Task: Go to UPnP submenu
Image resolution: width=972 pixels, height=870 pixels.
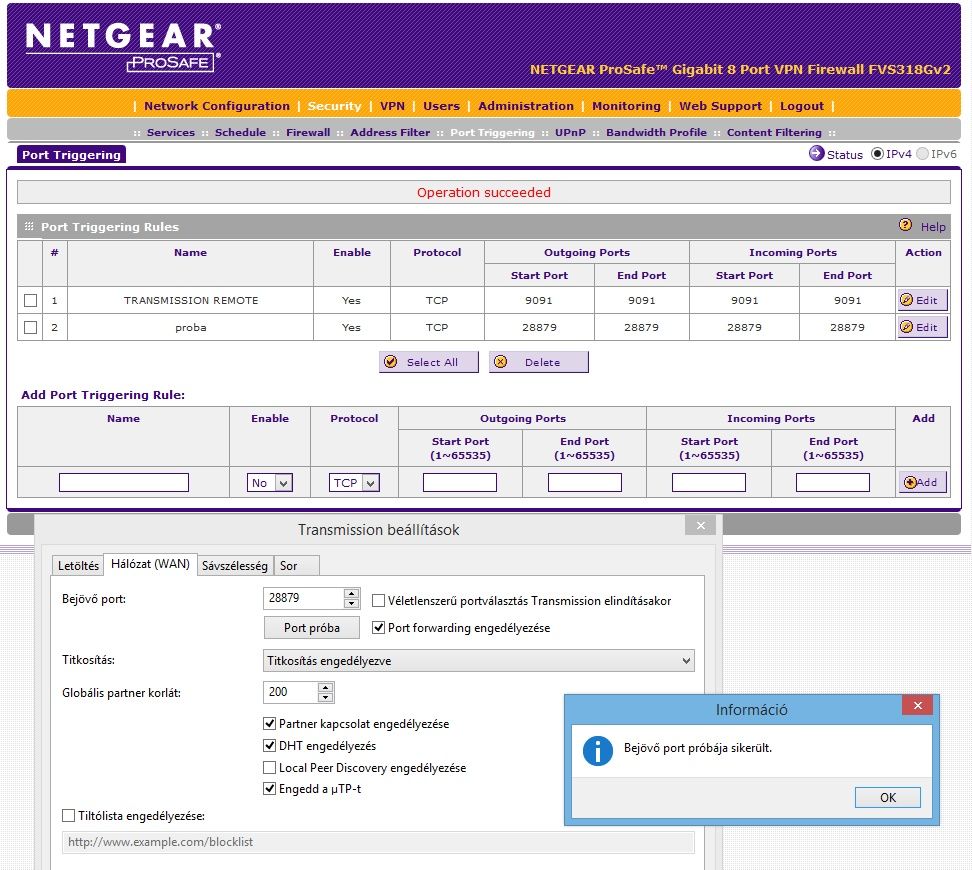Action: [570, 132]
